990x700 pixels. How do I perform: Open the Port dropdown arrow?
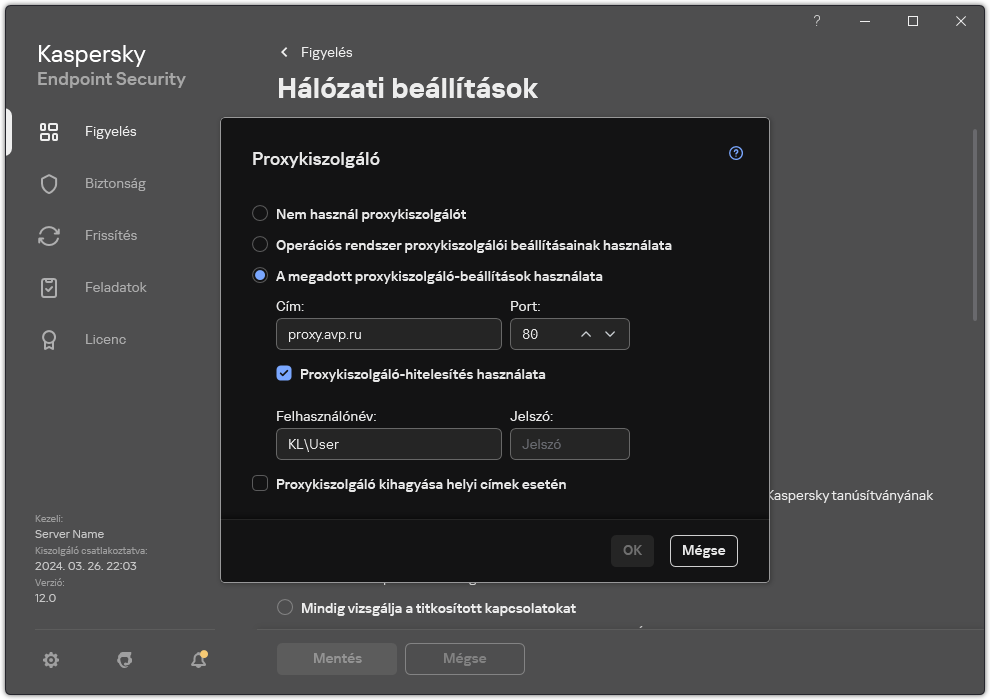(x=610, y=334)
